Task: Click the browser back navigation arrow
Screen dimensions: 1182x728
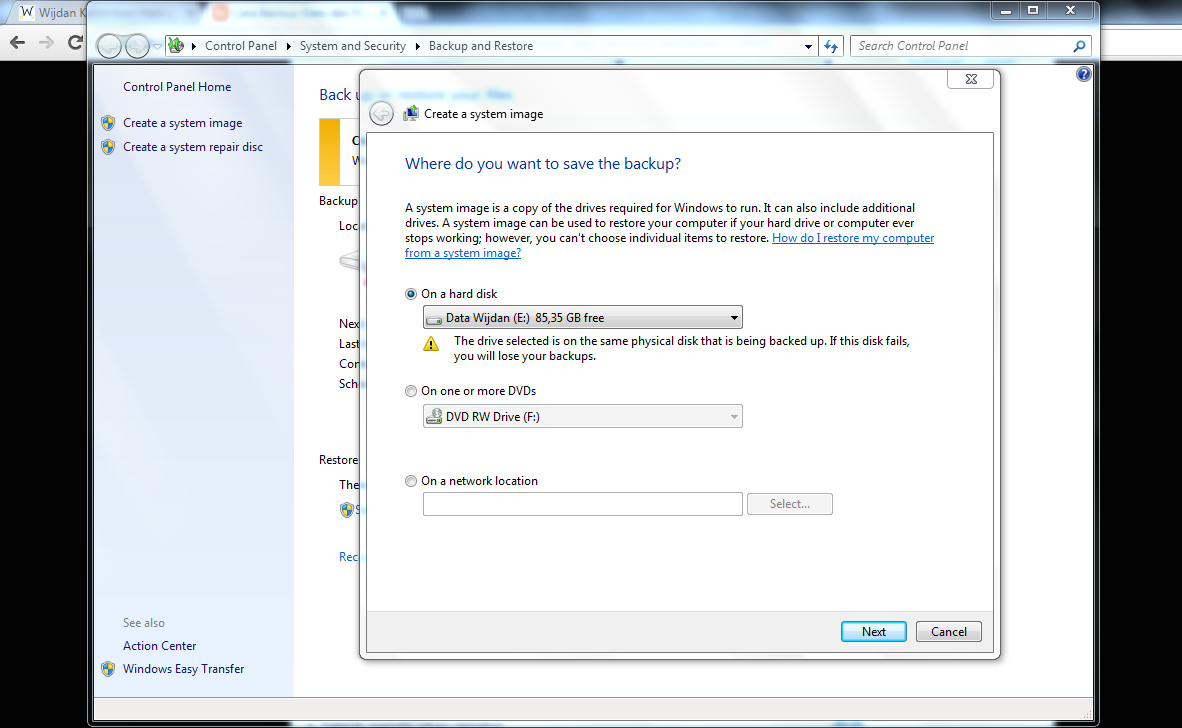Action: pos(16,42)
